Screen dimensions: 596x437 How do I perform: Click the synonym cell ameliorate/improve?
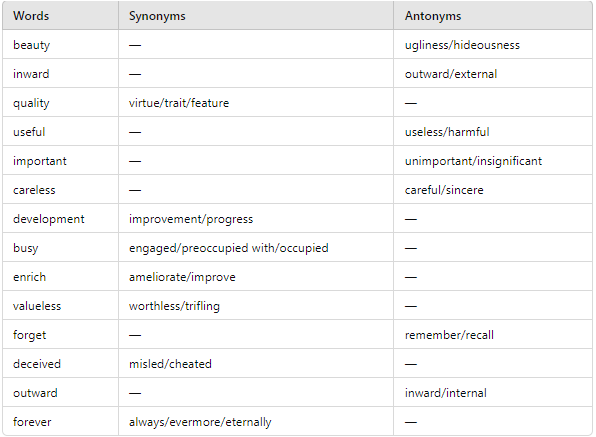(x=182, y=277)
